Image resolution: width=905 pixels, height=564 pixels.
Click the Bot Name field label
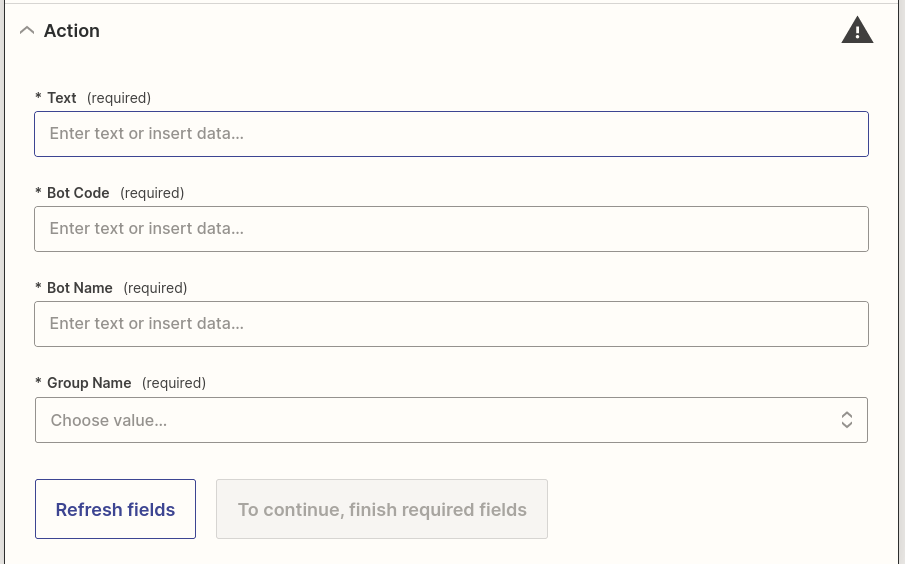[80, 288]
